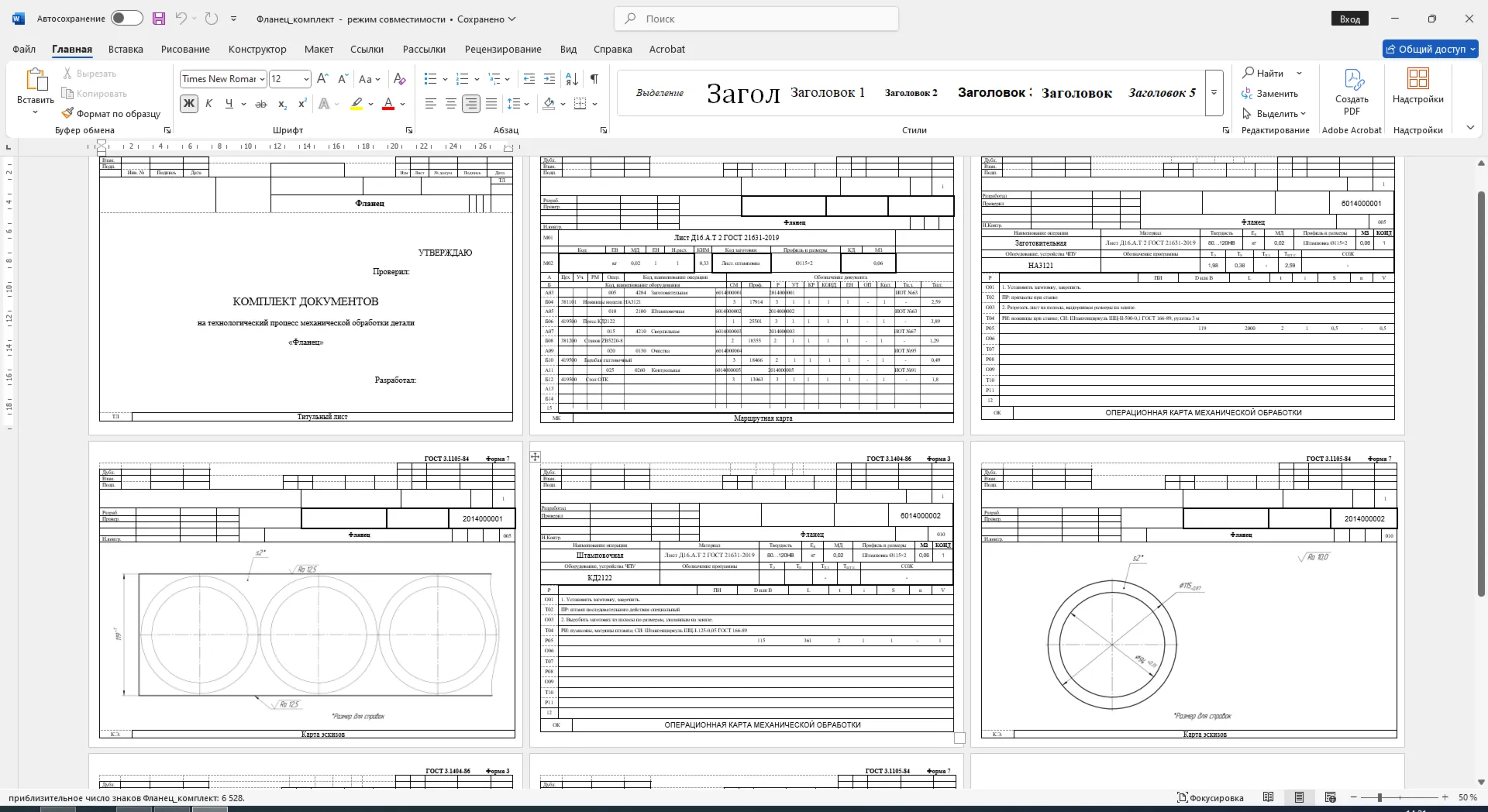Viewport: 1488px width, 812px height.
Task: Click the Общий доступ button
Action: (x=1431, y=49)
